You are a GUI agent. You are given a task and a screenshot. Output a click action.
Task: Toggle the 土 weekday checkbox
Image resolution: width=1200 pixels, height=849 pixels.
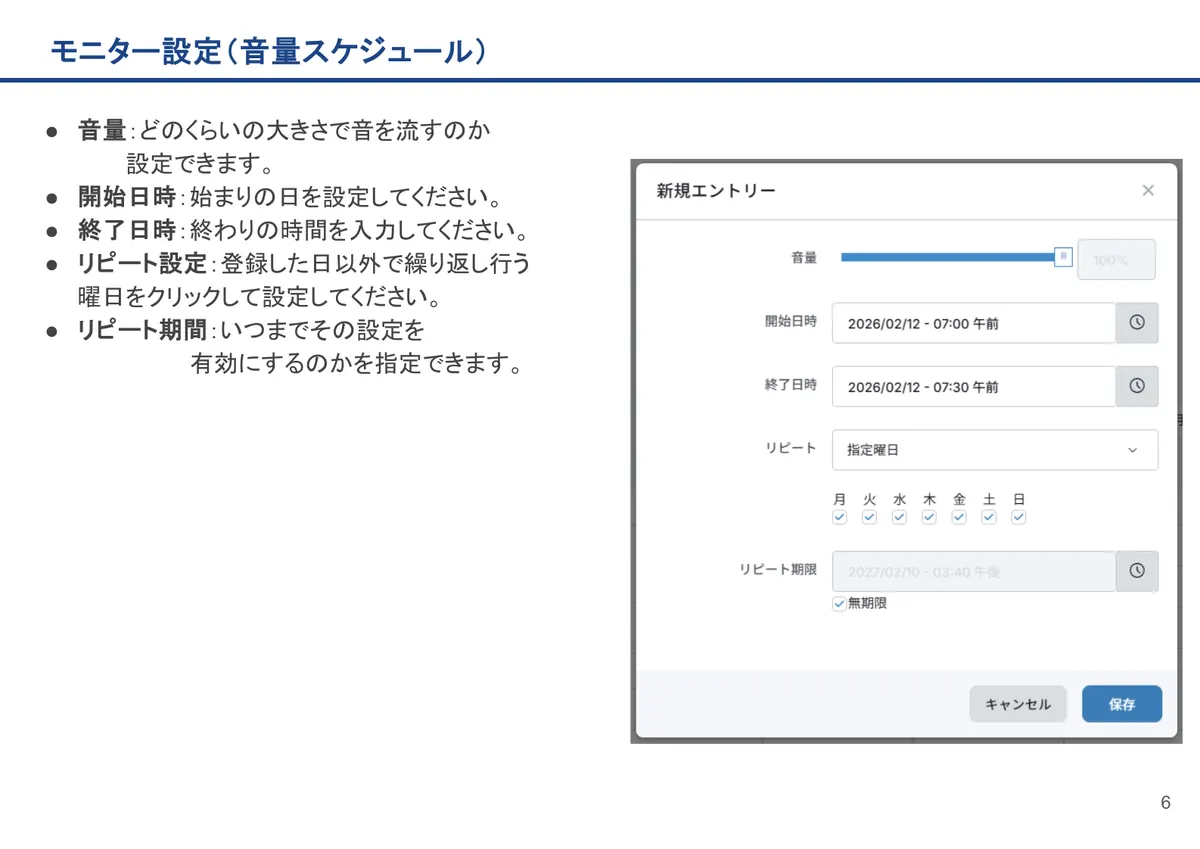pyautogui.click(x=989, y=517)
